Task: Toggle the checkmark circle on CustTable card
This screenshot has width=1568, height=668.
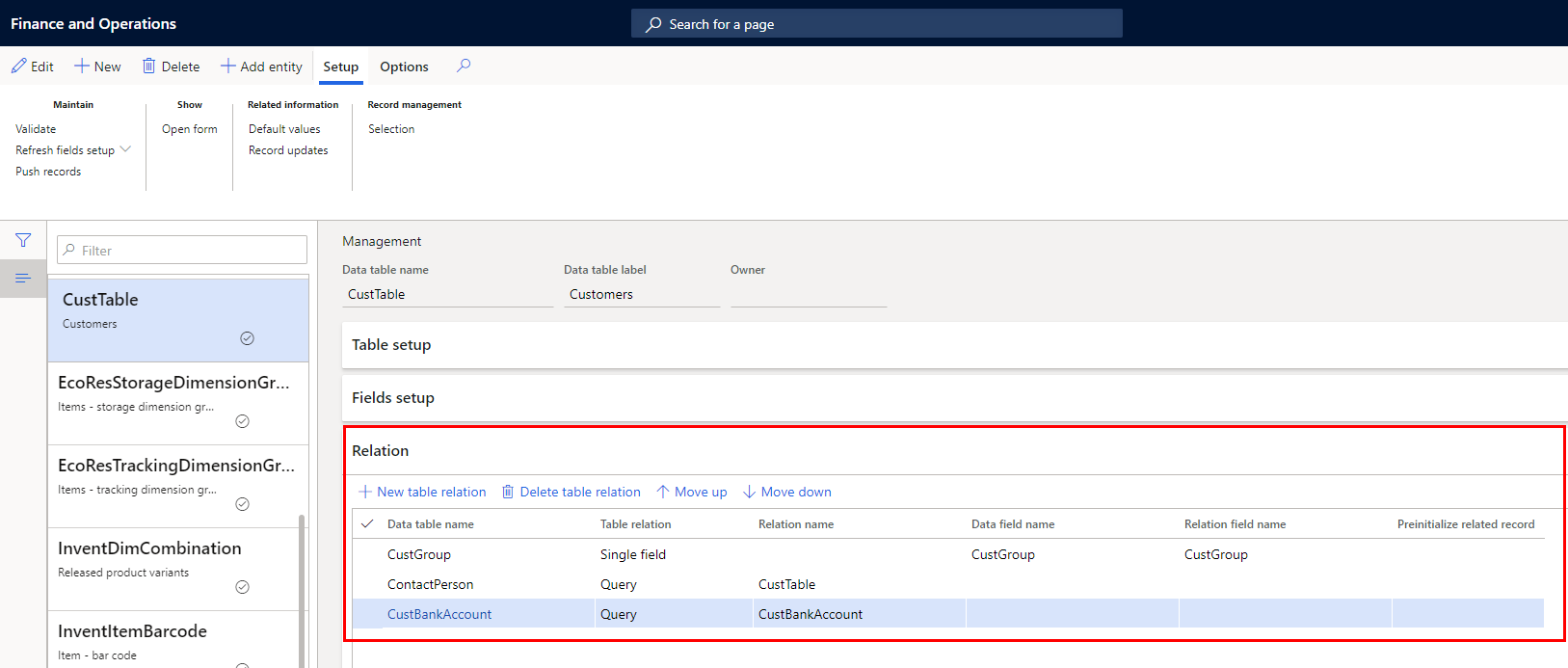Action: pyautogui.click(x=247, y=338)
